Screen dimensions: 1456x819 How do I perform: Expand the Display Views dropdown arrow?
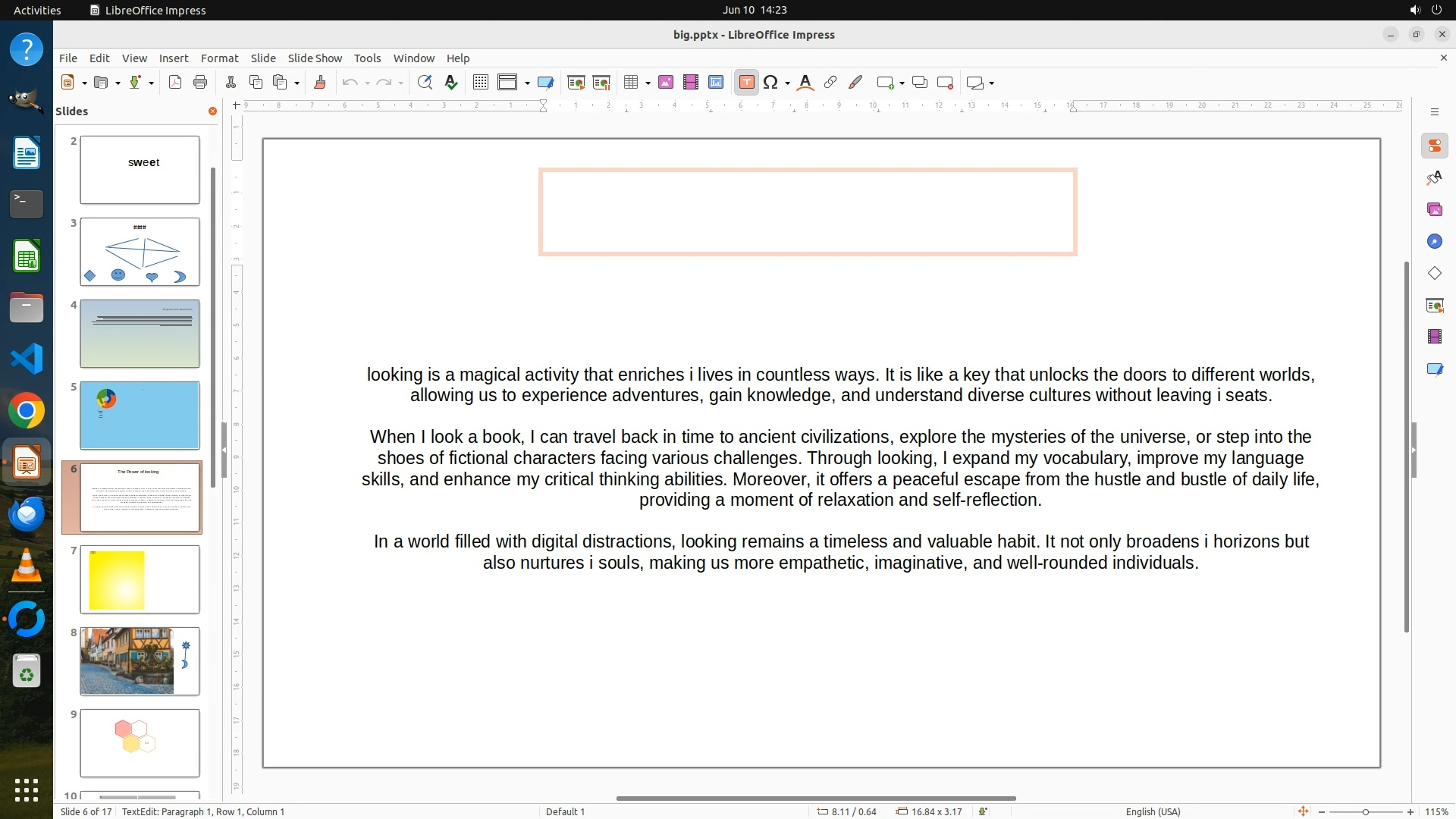527,83
